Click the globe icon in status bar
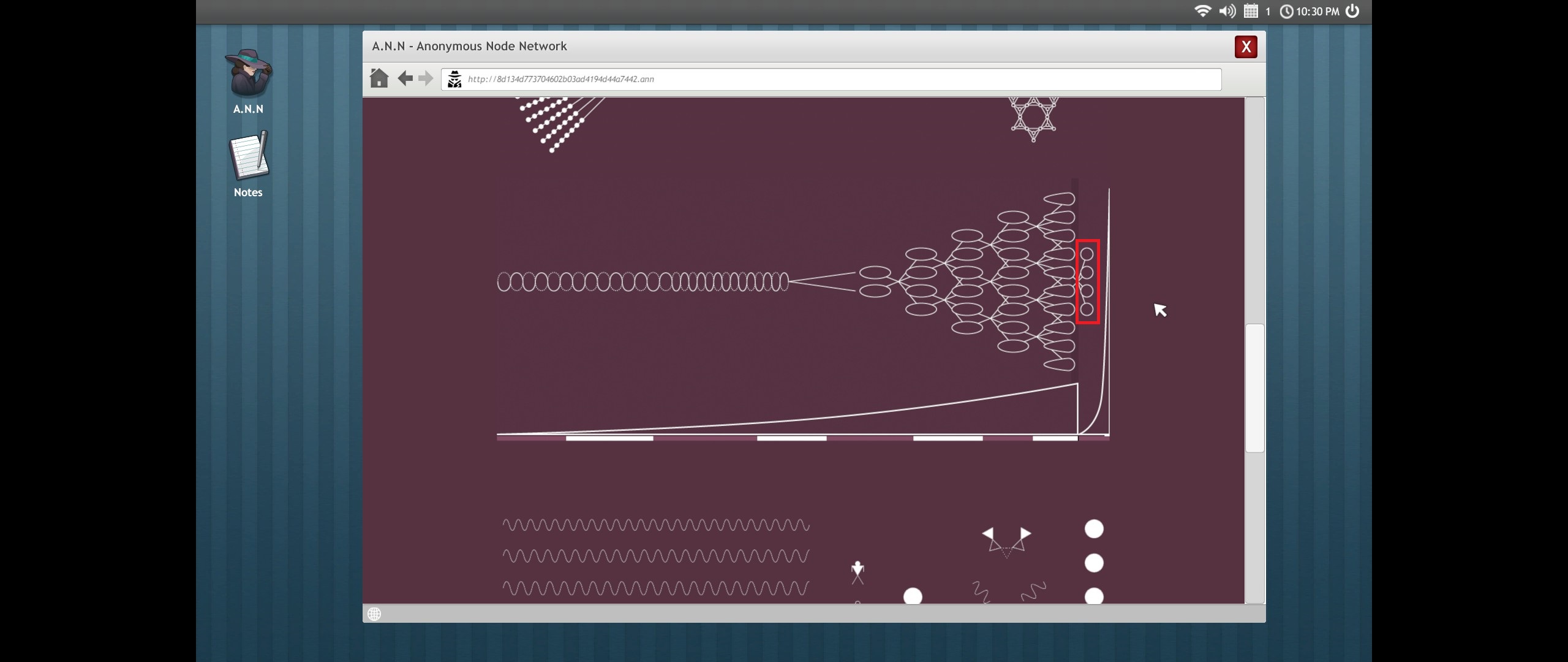1568x662 pixels. [x=374, y=614]
